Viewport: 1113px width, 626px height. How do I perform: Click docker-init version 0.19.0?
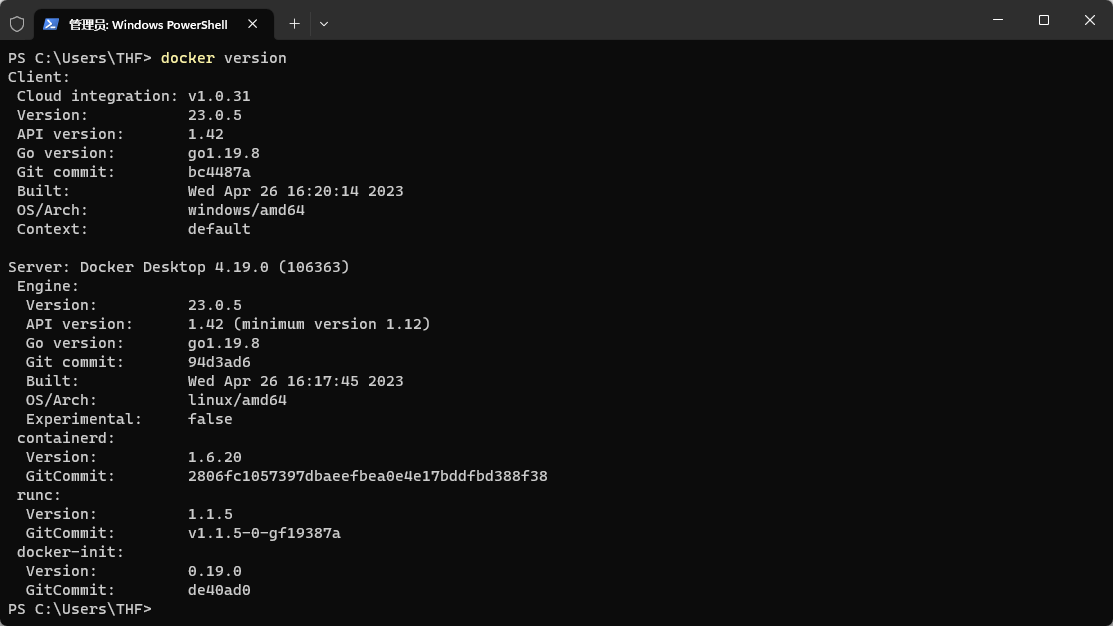[x=214, y=571]
